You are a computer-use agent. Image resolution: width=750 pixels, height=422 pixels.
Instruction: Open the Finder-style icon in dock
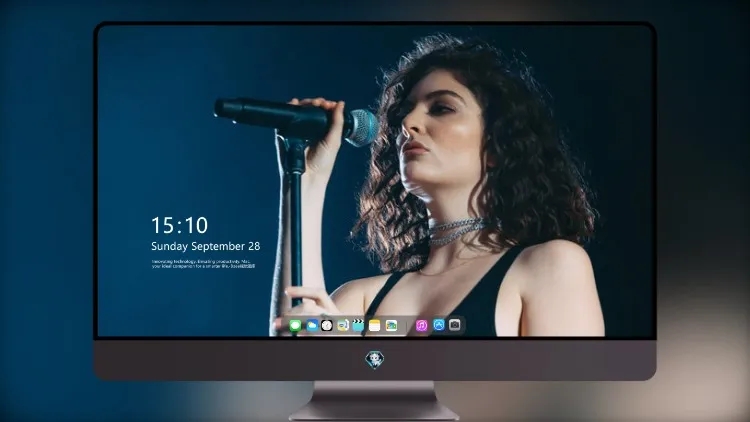[x=342, y=325]
